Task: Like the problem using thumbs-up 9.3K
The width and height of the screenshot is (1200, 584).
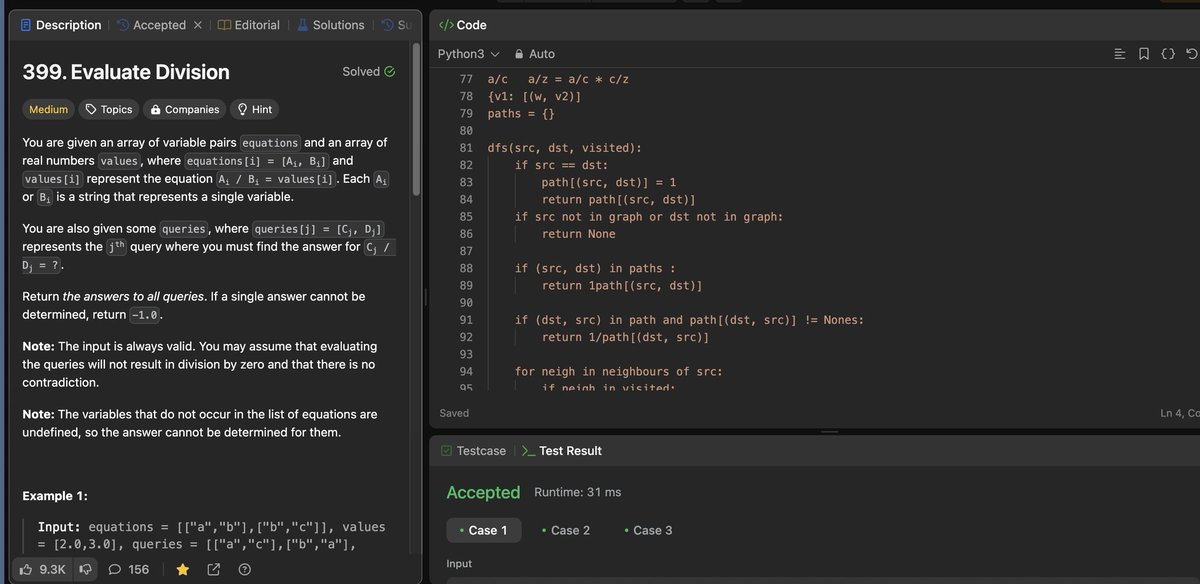Action: coord(43,570)
